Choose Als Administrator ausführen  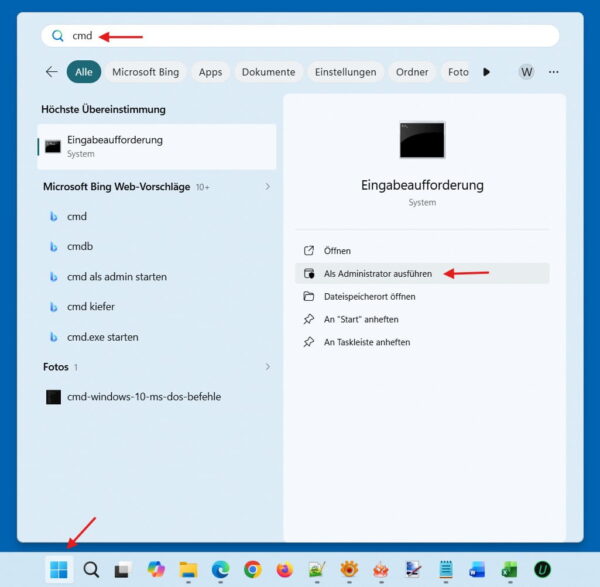422,273
